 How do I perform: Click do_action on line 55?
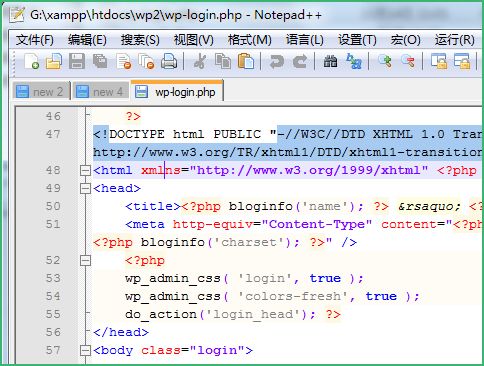click(161, 314)
